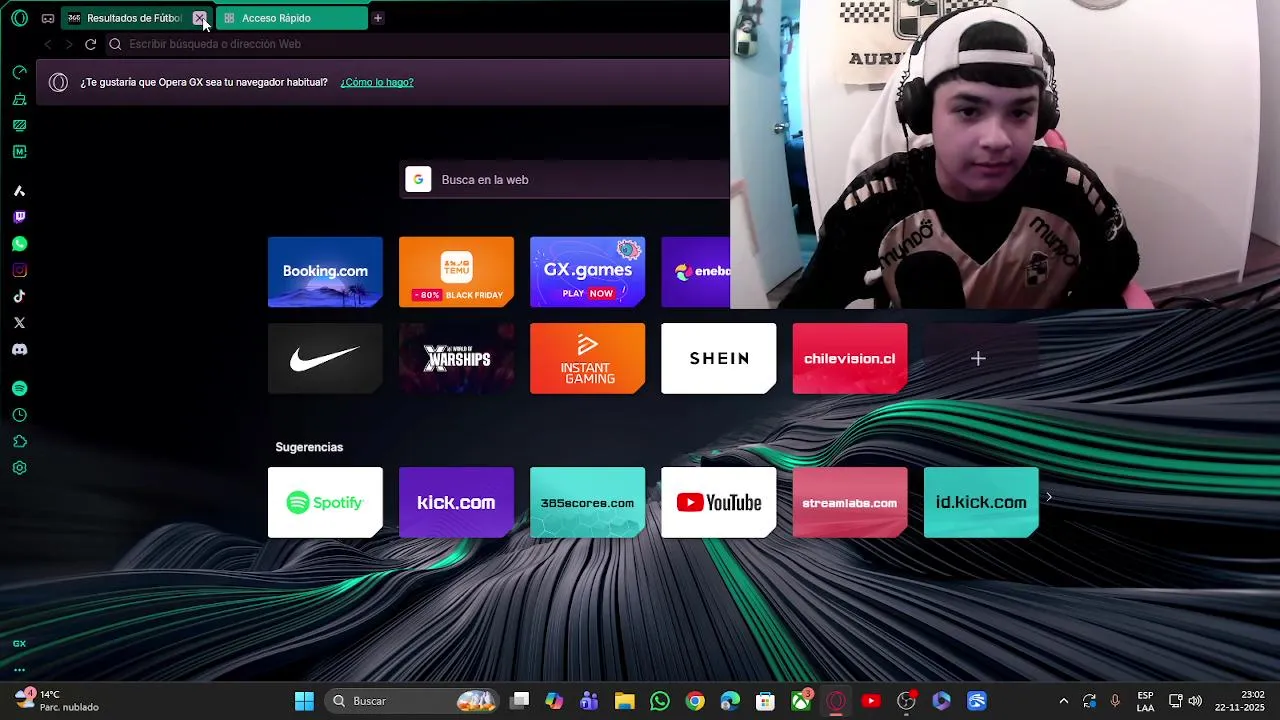Open WhatsApp in sidebar
The image size is (1280, 720).
pos(19,244)
